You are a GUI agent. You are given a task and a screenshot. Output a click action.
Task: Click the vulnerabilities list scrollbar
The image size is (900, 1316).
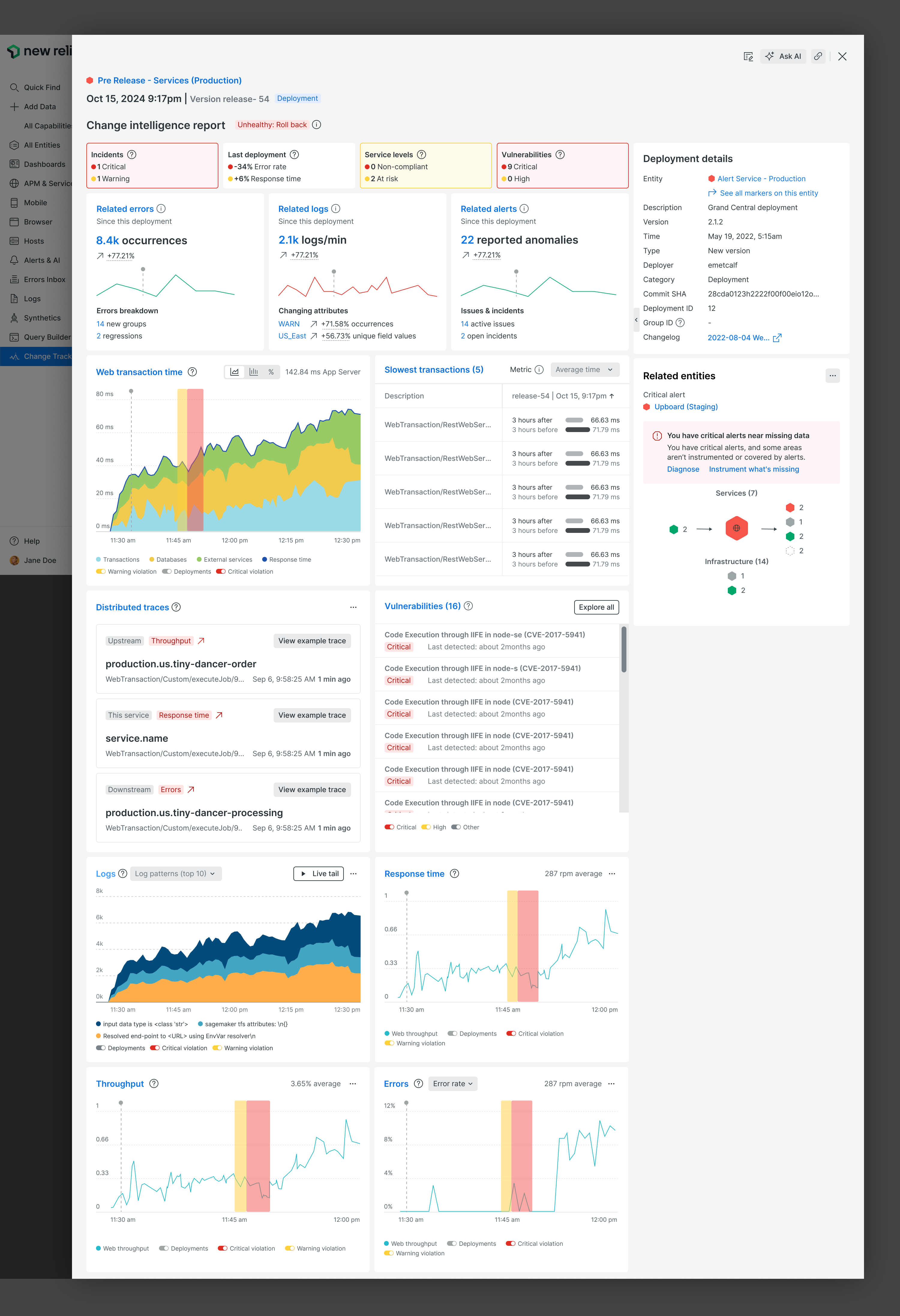pos(624,649)
